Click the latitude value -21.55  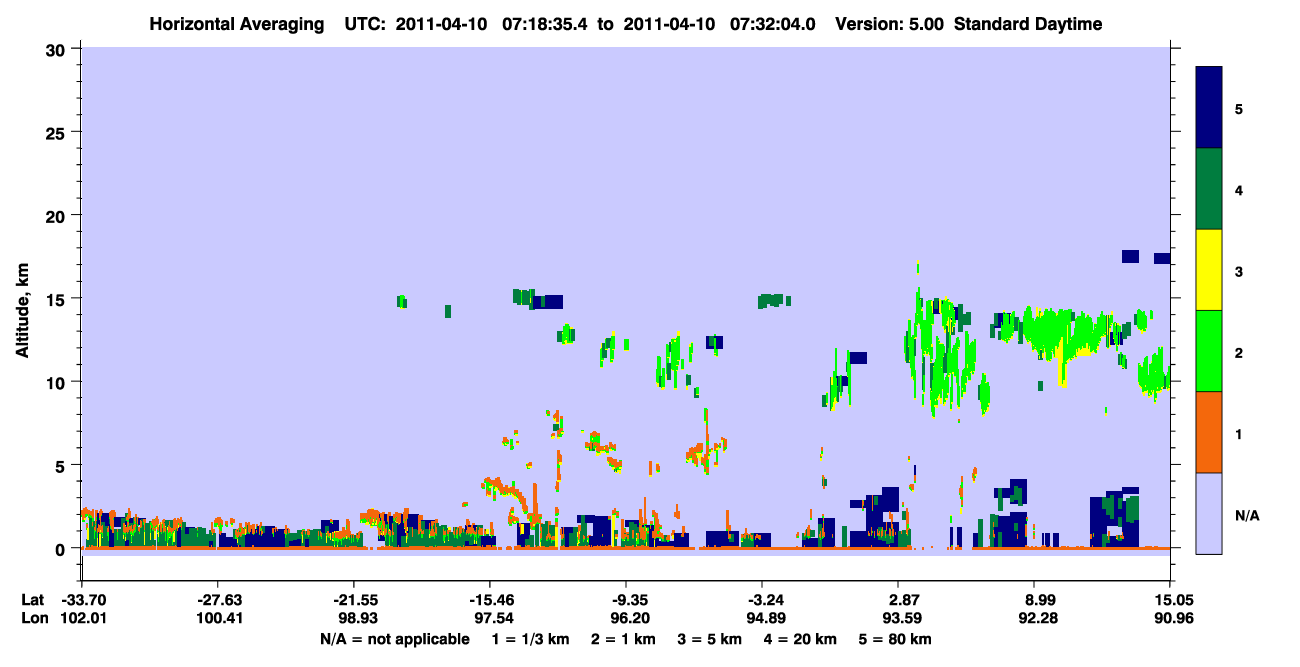354,600
